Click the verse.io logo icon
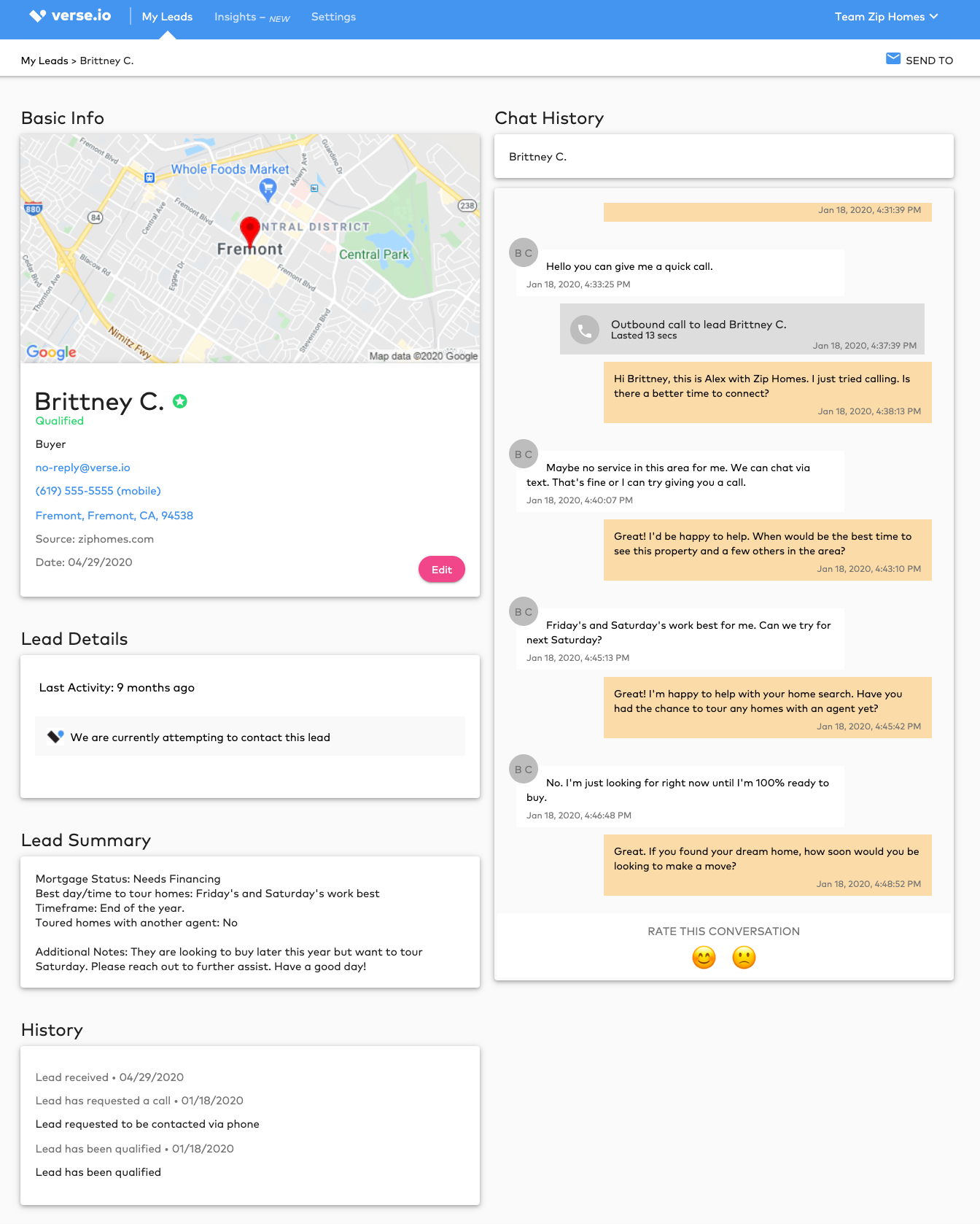 [38, 16]
